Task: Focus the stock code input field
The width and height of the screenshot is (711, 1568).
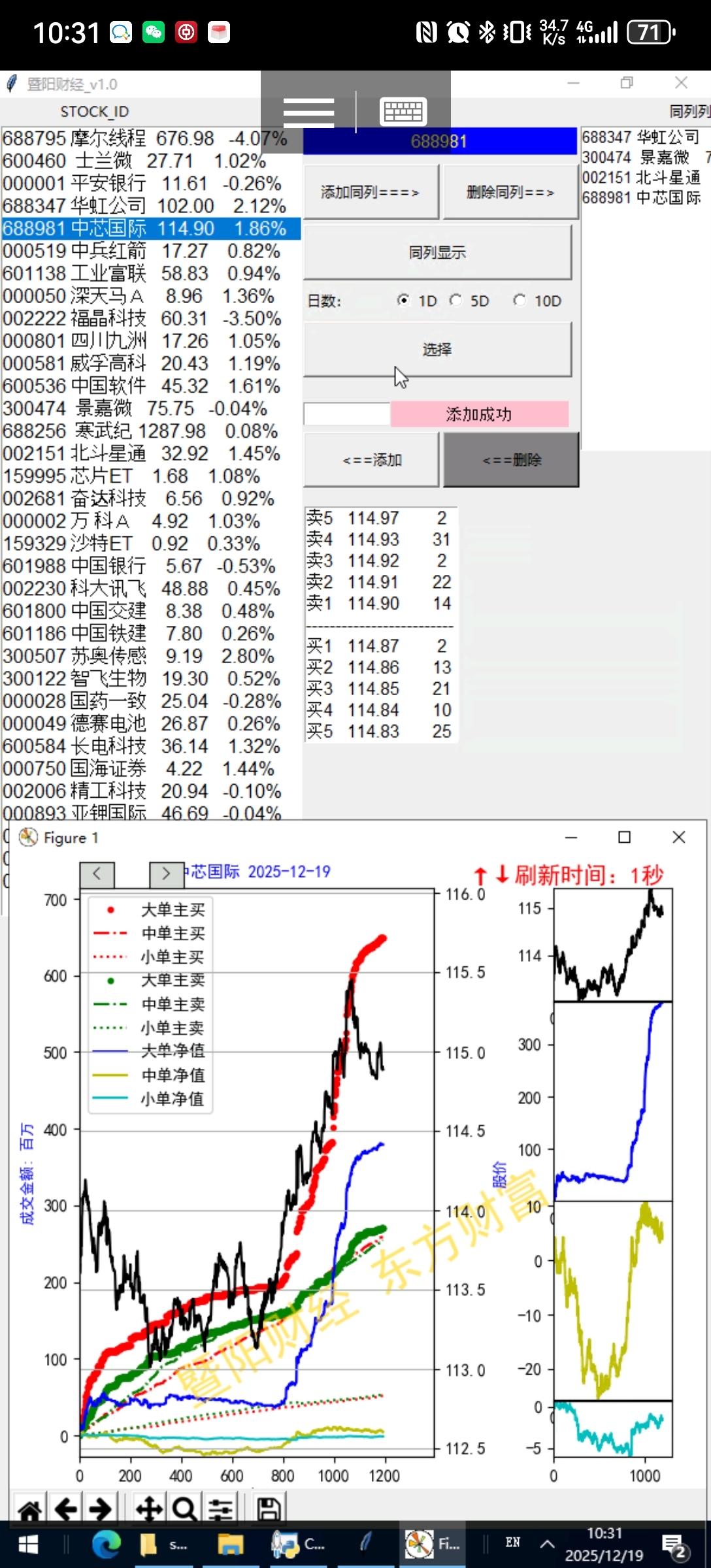Action: [x=347, y=414]
